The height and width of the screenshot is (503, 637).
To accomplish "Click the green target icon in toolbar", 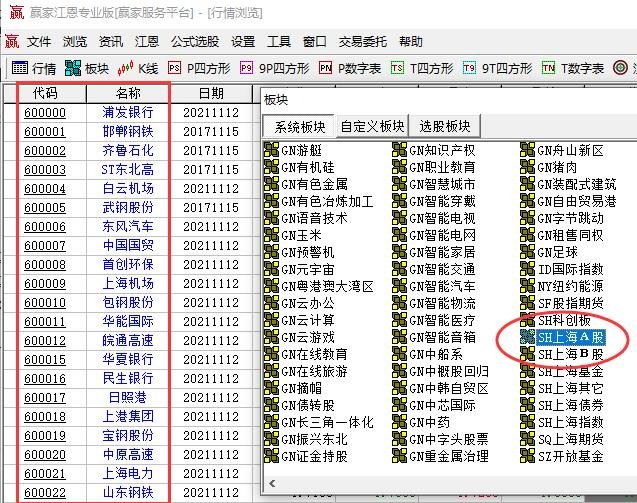I will (620, 67).
